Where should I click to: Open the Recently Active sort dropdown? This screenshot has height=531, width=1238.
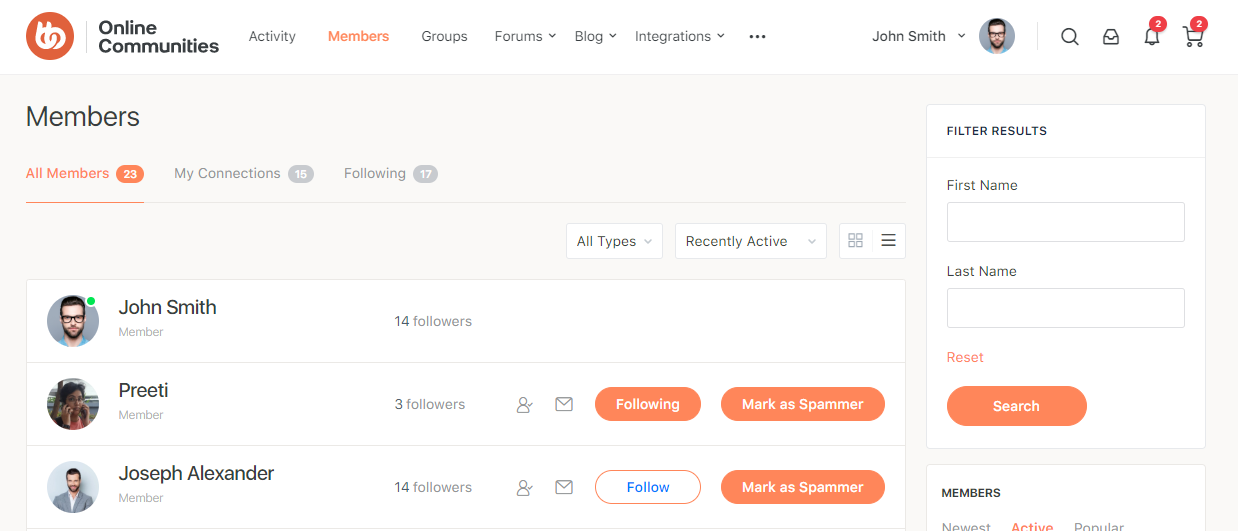750,241
